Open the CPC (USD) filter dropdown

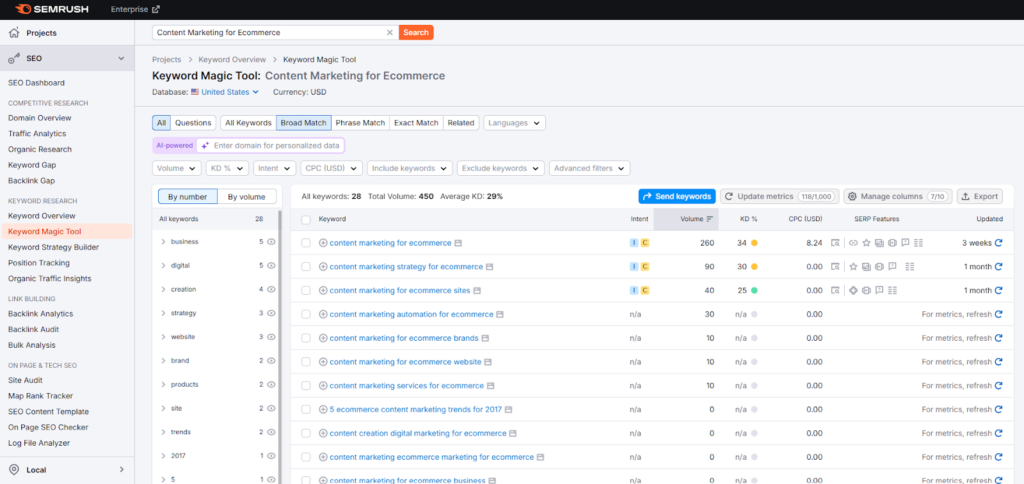click(x=332, y=169)
